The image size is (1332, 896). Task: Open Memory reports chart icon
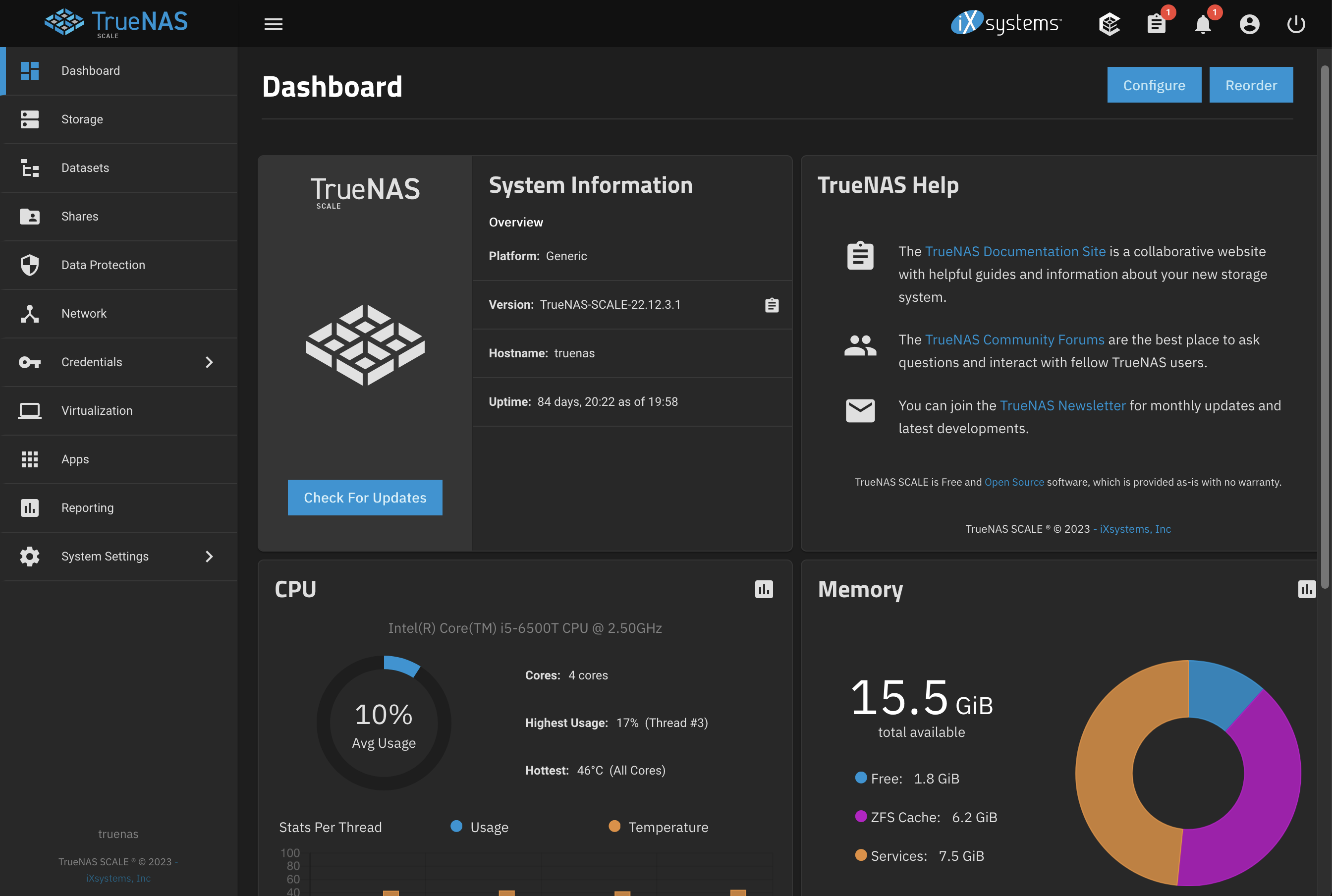(x=1306, y=589)
